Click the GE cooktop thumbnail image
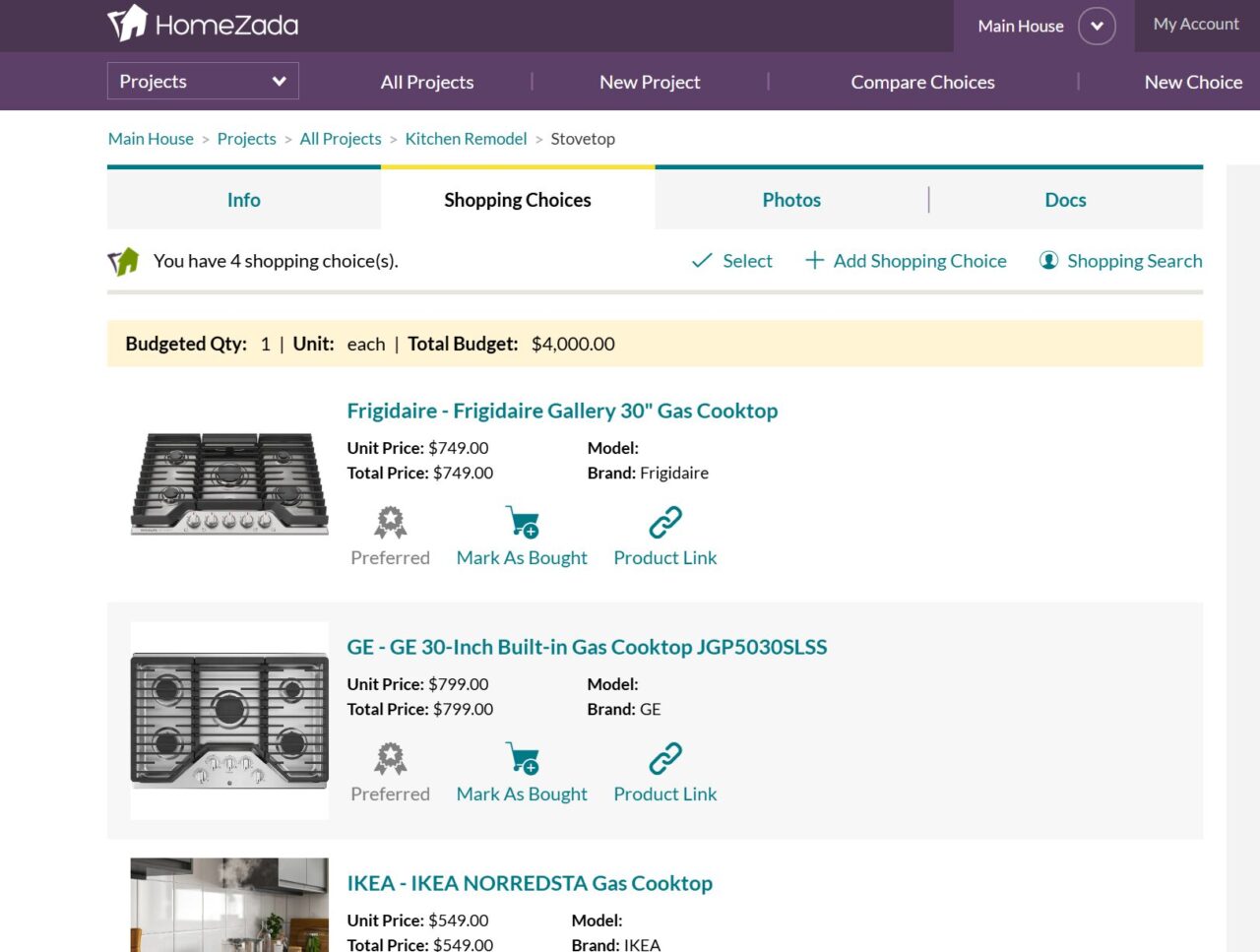Image resolution: width=1260 pixels, height=952 pixels. (229, 721)
